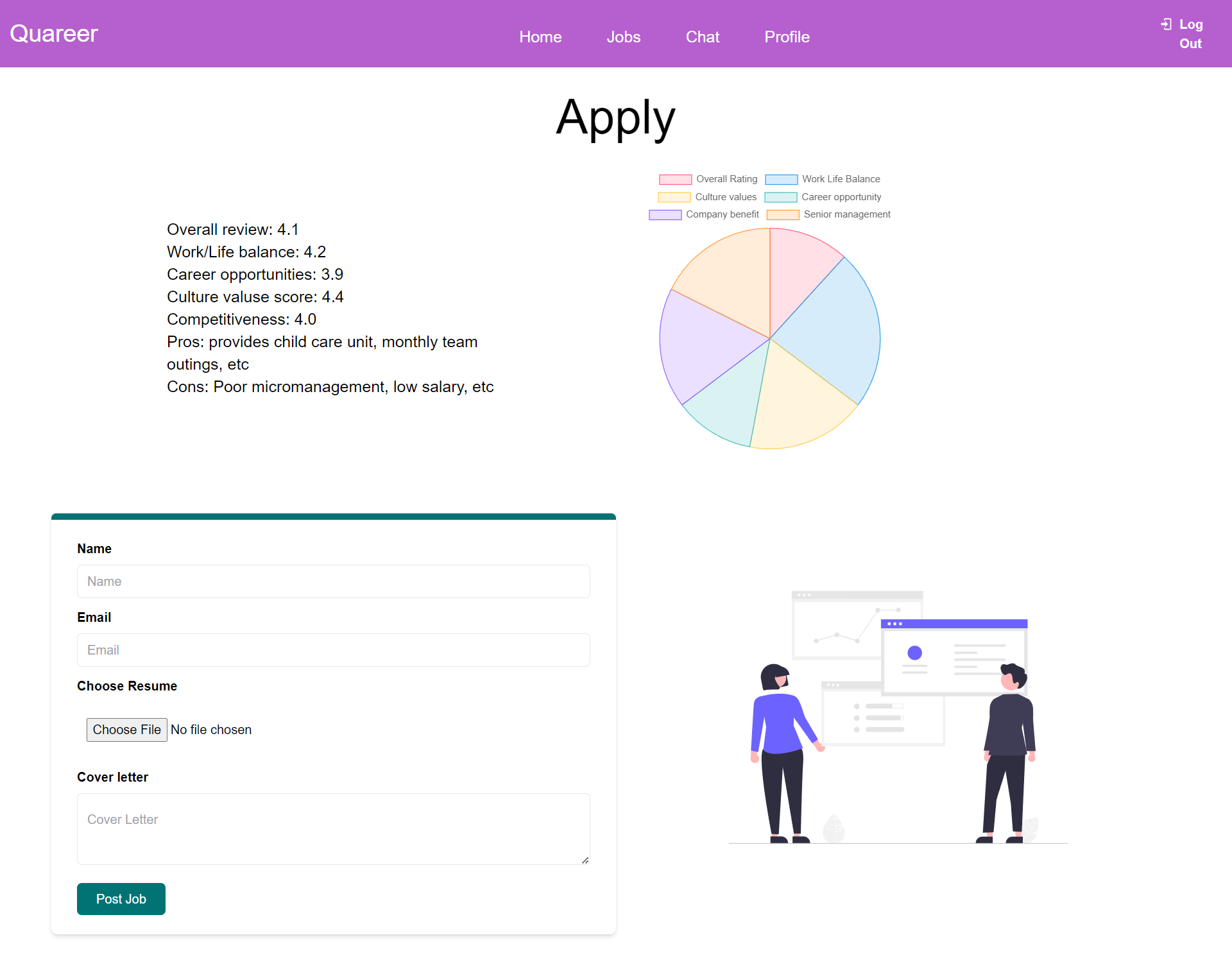This screenshot has height=960, width=1232.
Task: Toggle Company benefit legend swatch
Action: click(665, 214)
